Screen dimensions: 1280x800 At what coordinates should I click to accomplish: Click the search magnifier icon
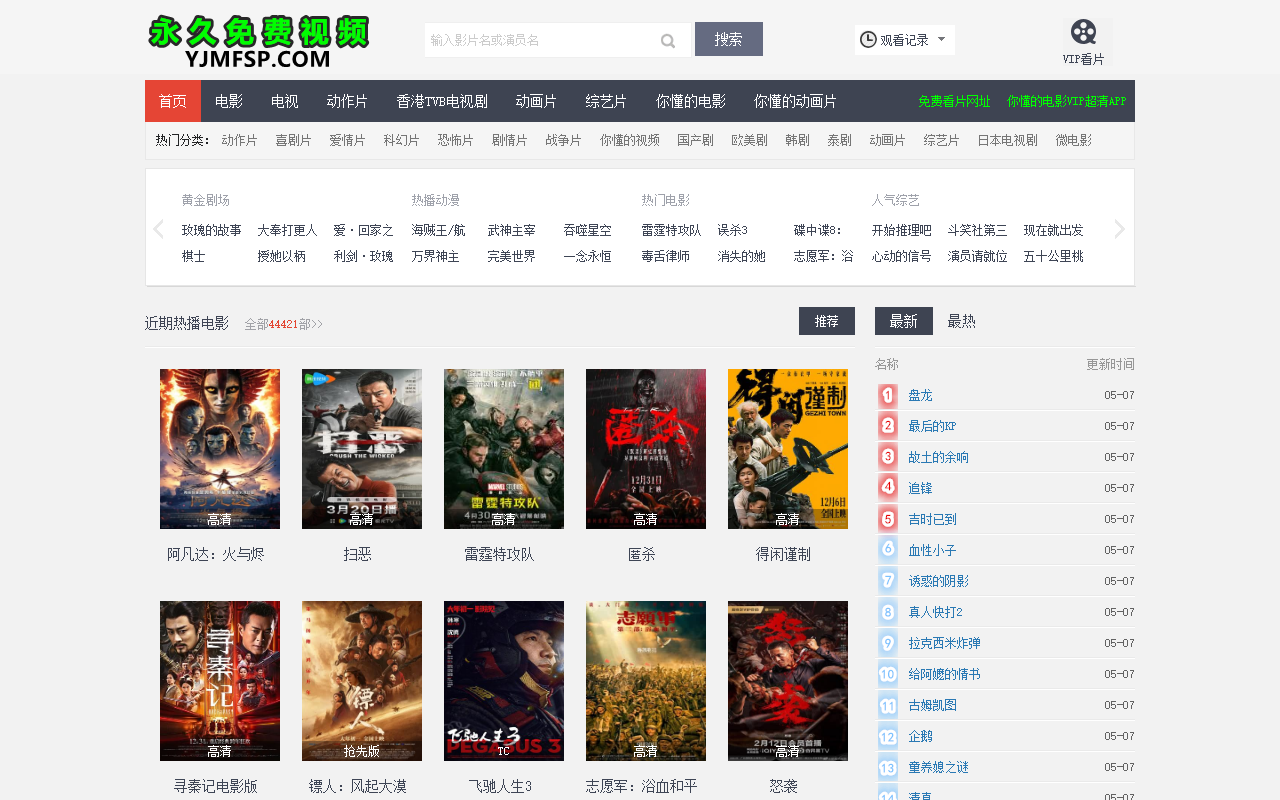point(668,41)
